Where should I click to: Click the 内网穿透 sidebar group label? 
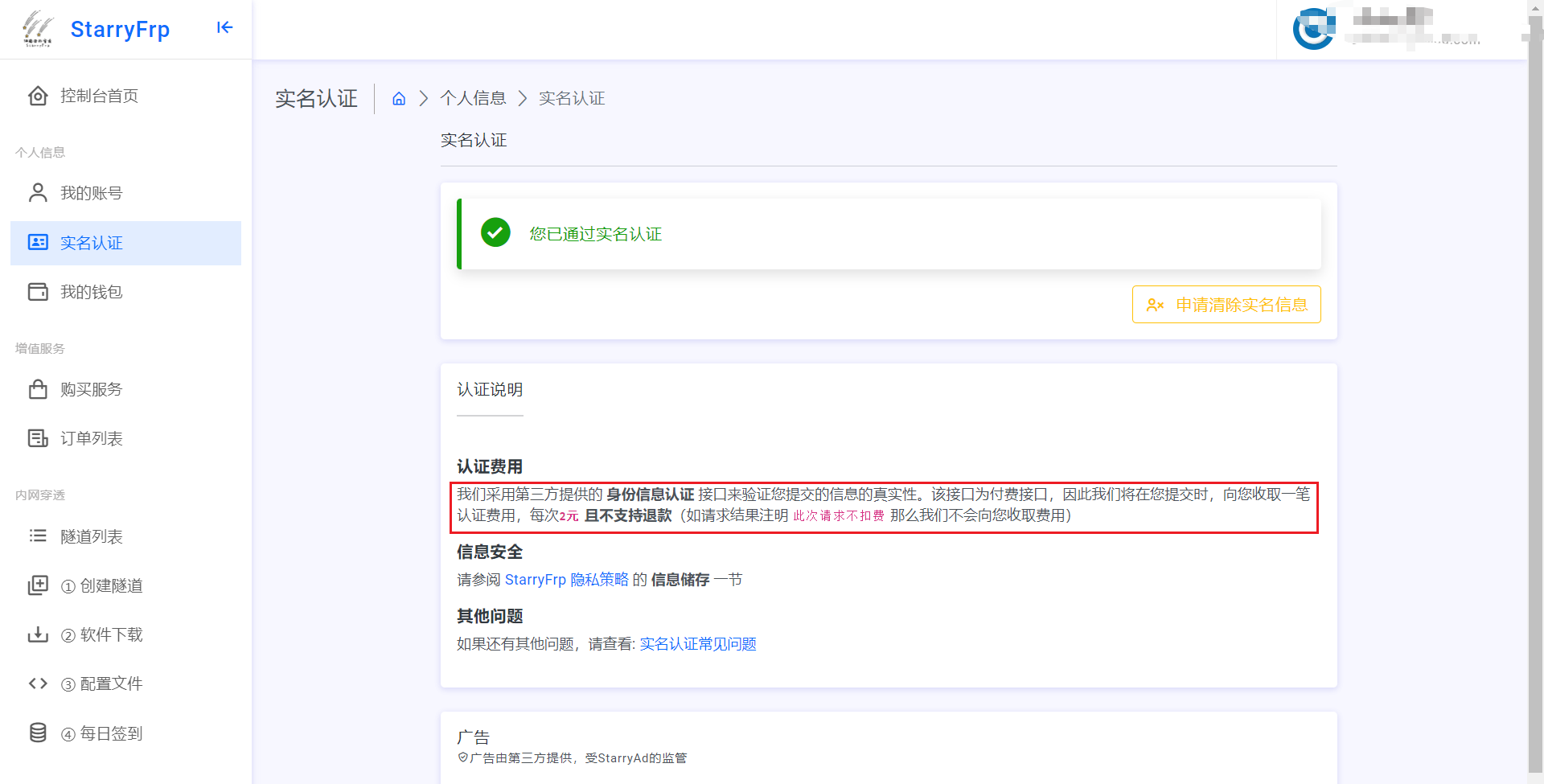(x=40, y=495)
